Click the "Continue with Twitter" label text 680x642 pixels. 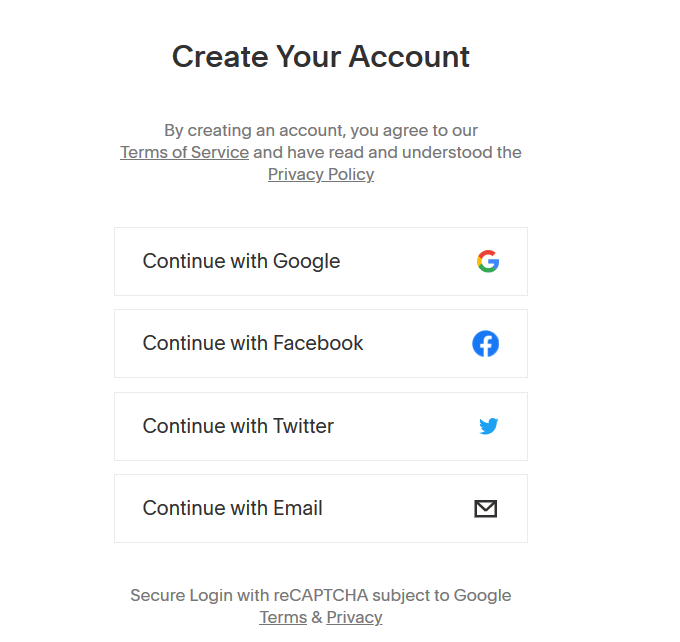238,426
